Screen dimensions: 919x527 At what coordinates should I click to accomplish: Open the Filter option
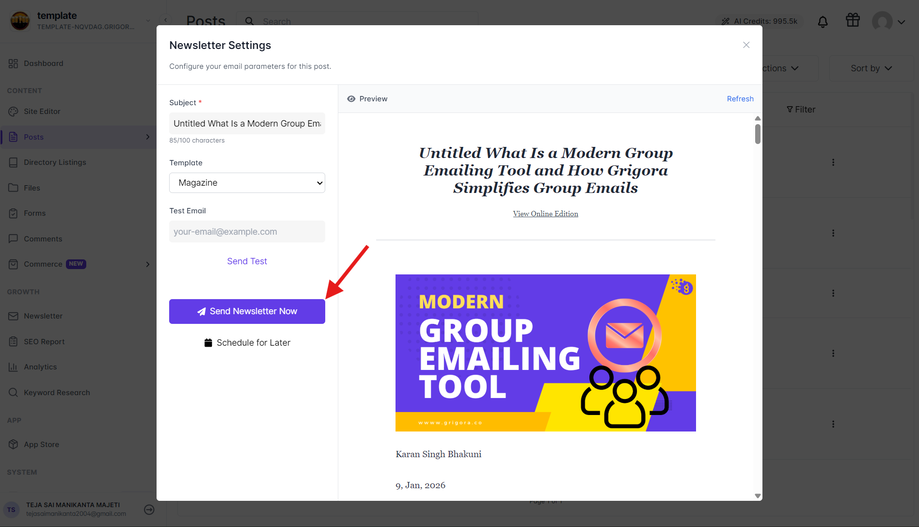[801, 110]
